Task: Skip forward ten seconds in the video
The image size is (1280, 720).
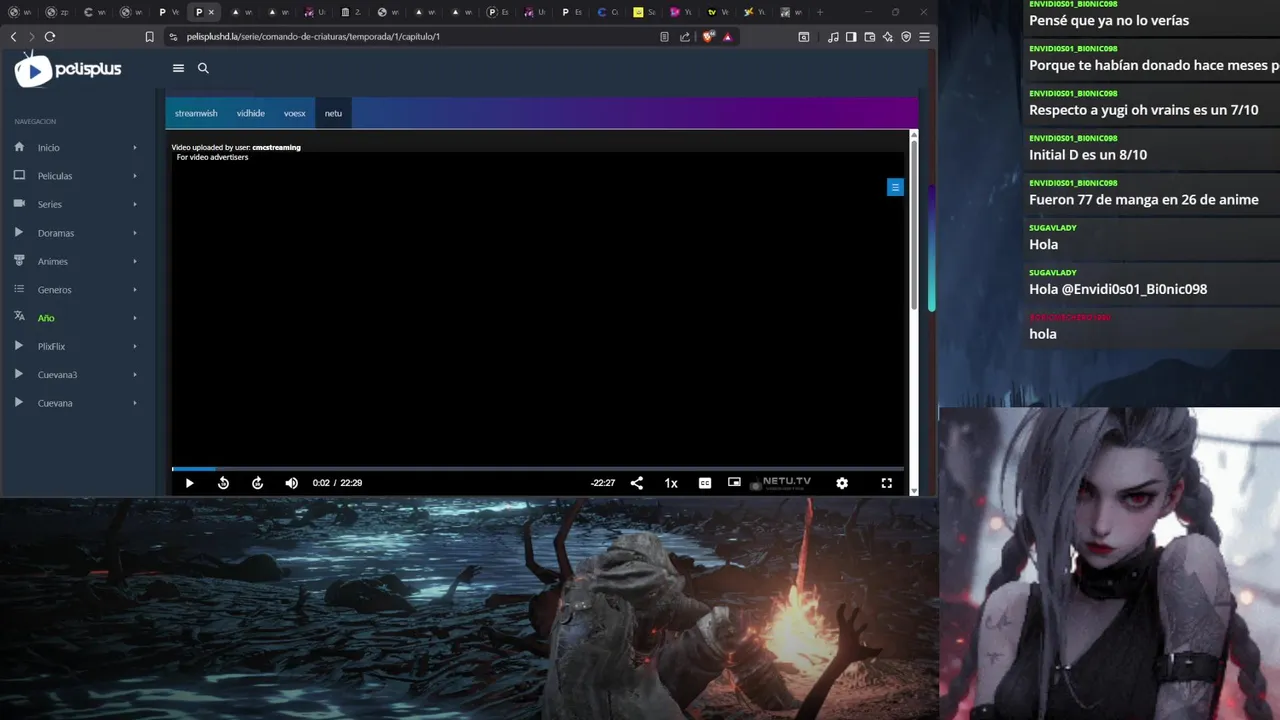Action: click(257, 483)
